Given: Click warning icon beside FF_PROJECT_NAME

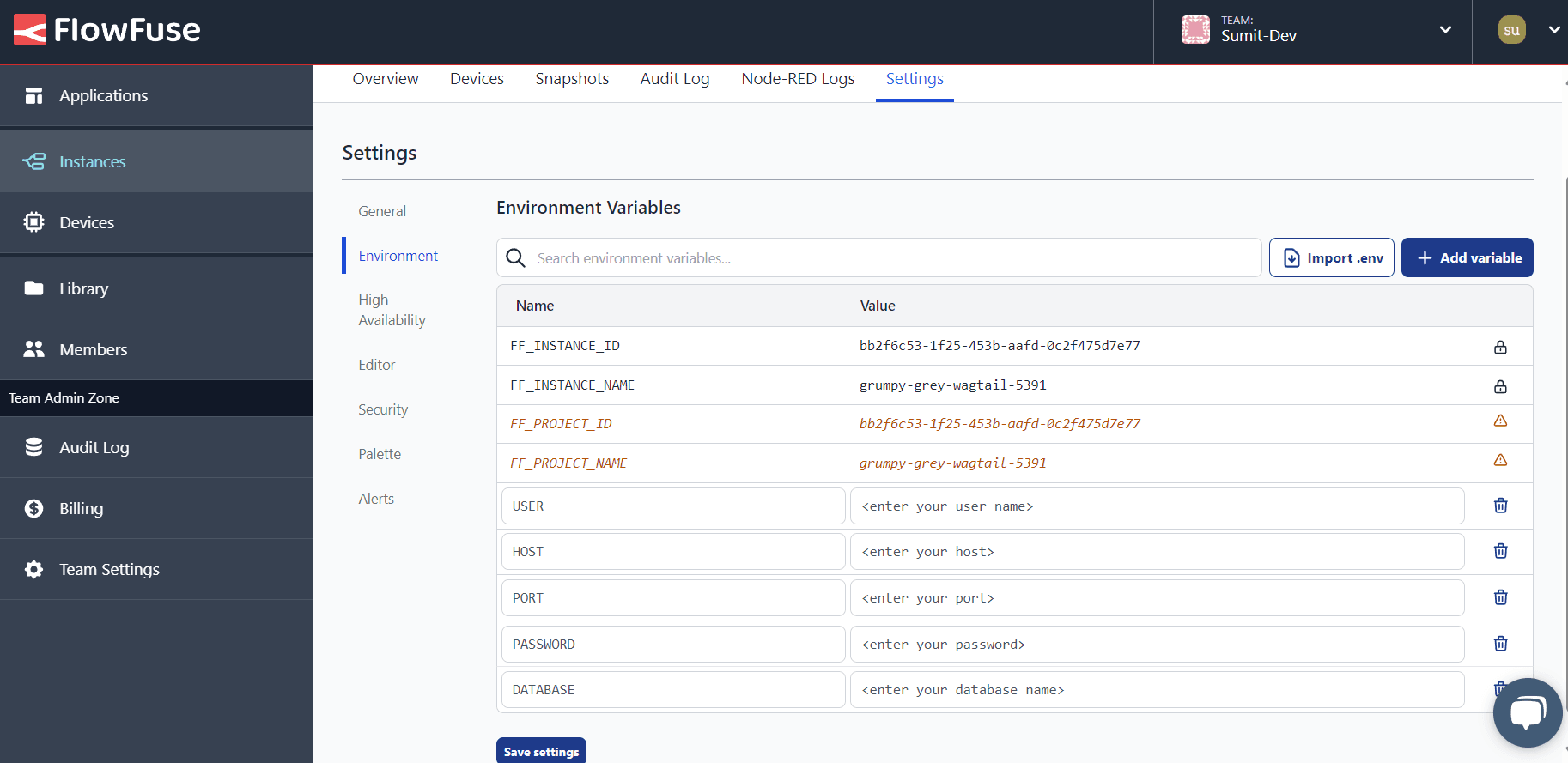Looking at the screenshot, I should 1500,460.
